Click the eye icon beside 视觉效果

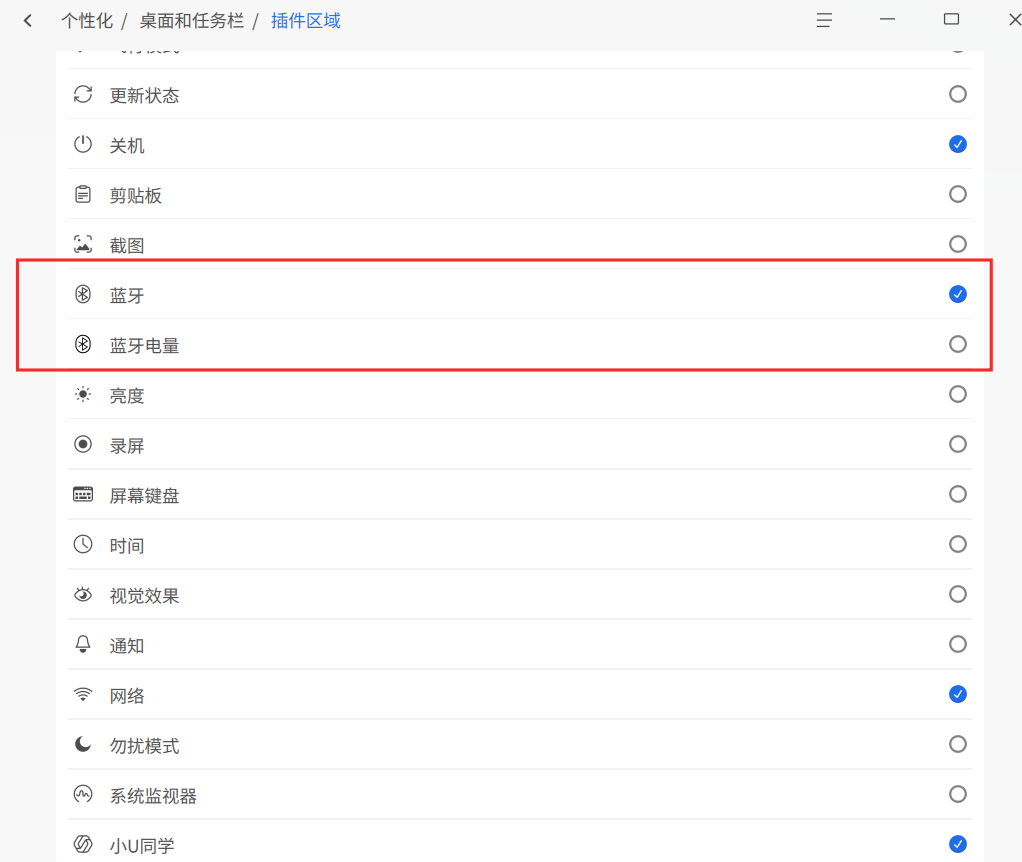click(83, 594)
